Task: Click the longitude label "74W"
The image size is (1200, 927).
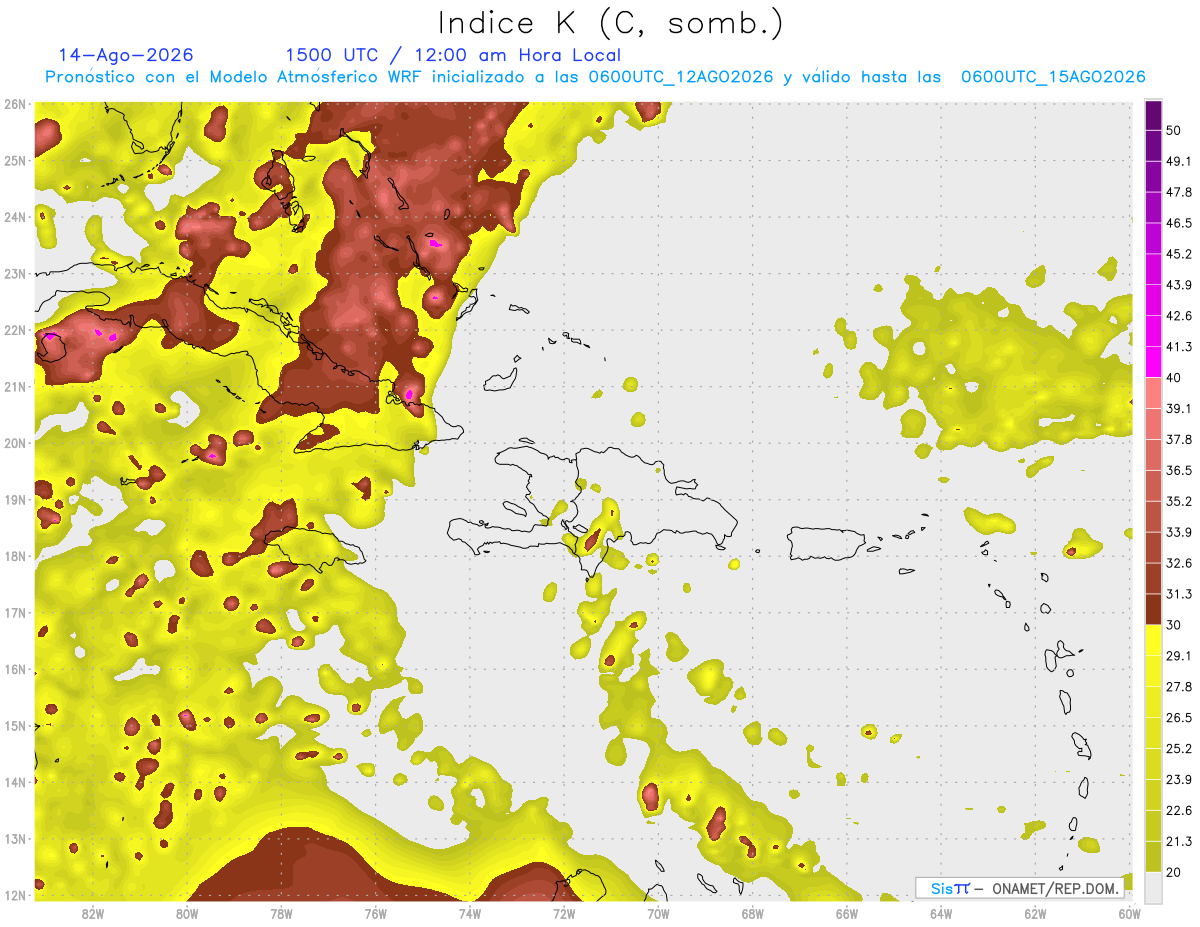Action: [x=470, y=913]
